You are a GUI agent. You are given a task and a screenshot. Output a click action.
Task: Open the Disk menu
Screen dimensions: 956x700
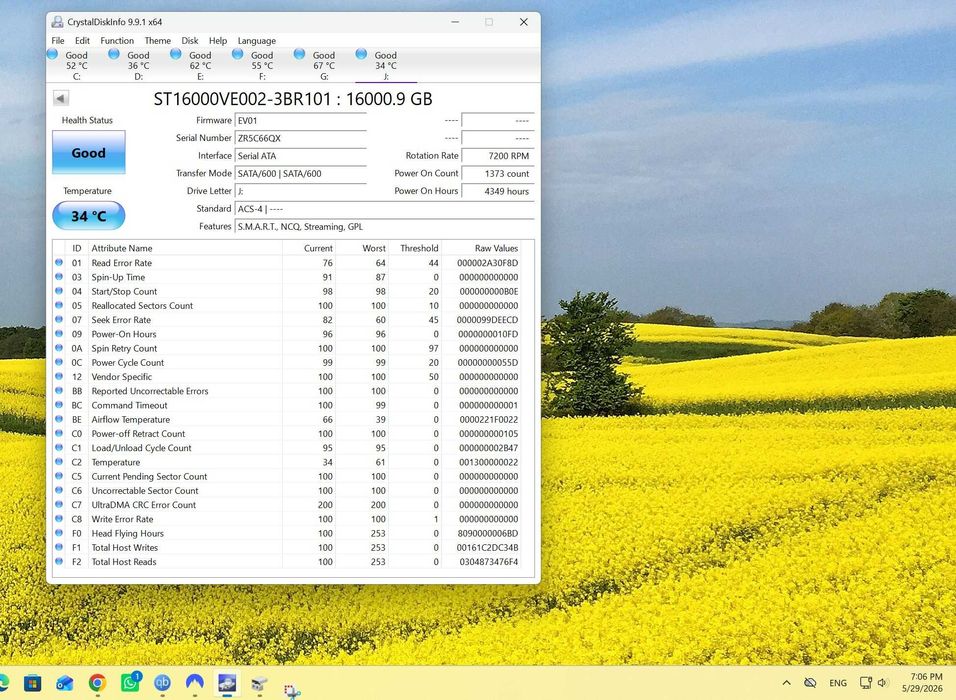[190, 40]
